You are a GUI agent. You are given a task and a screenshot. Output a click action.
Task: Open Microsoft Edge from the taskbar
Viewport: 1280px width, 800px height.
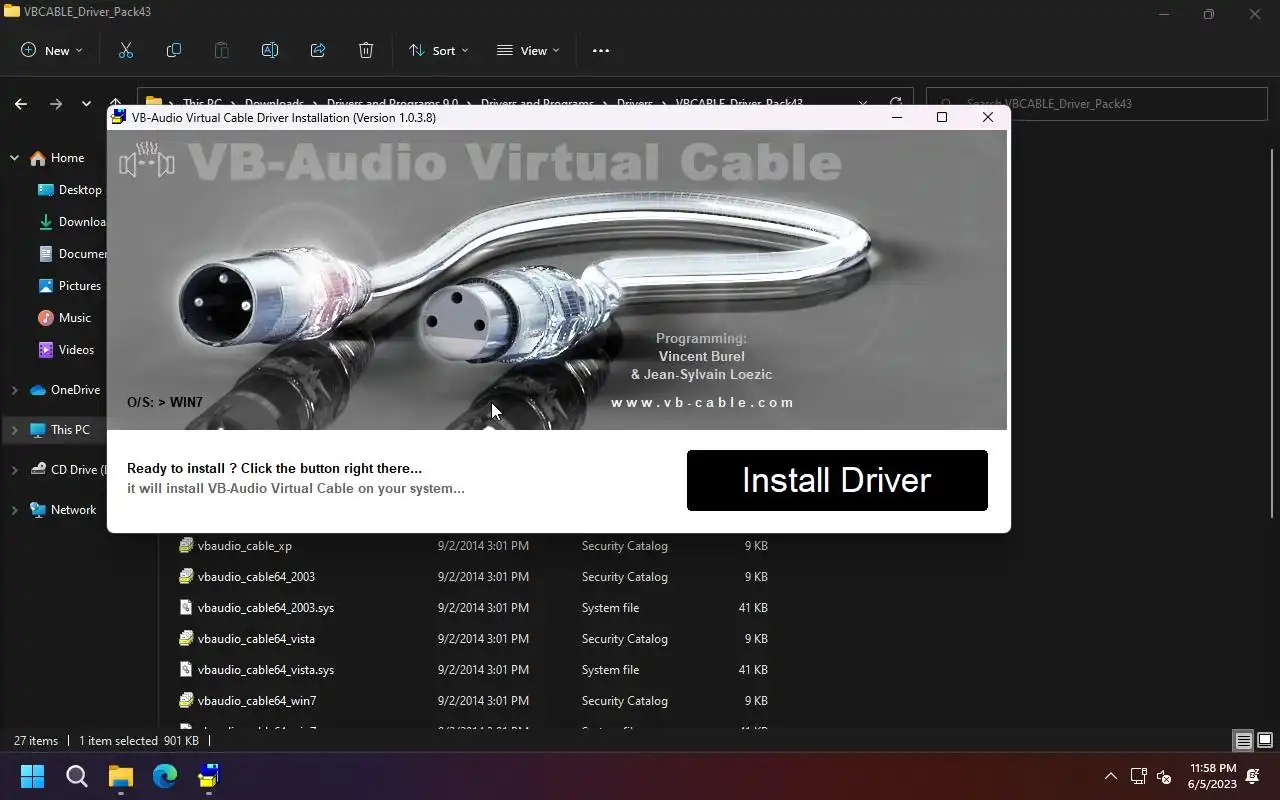[x=165, y=776]
